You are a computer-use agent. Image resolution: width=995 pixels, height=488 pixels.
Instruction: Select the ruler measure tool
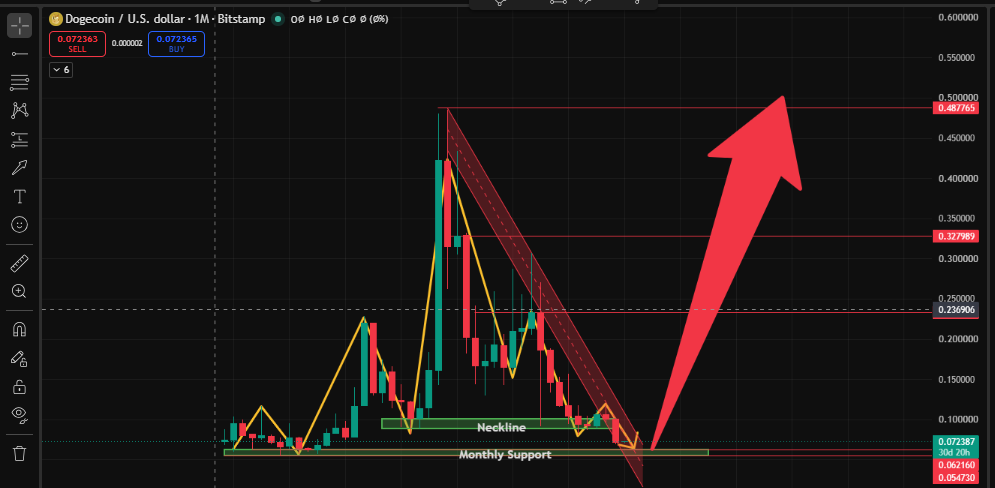(20, 262)
